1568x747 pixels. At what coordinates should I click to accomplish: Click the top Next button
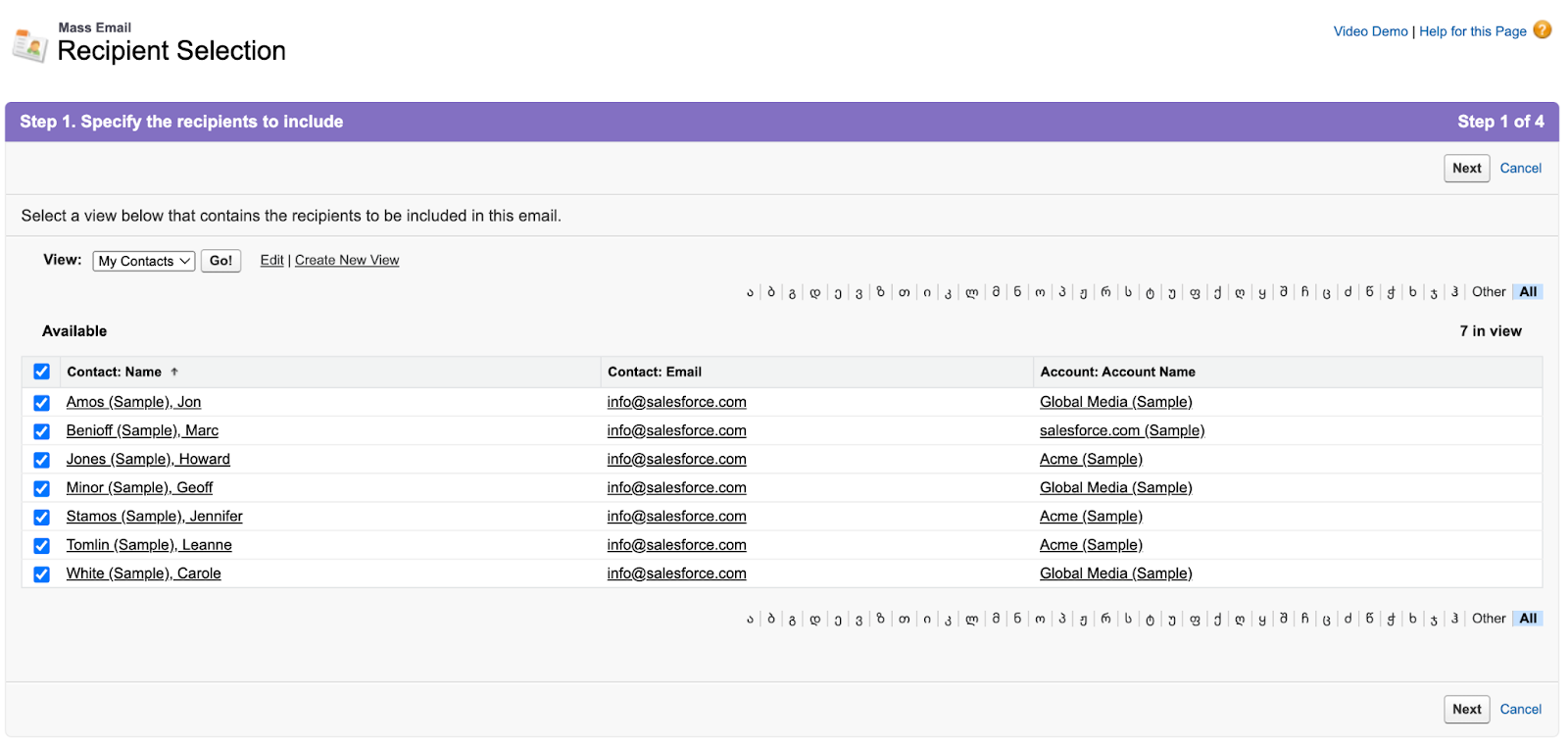(x=1466, y=169)
